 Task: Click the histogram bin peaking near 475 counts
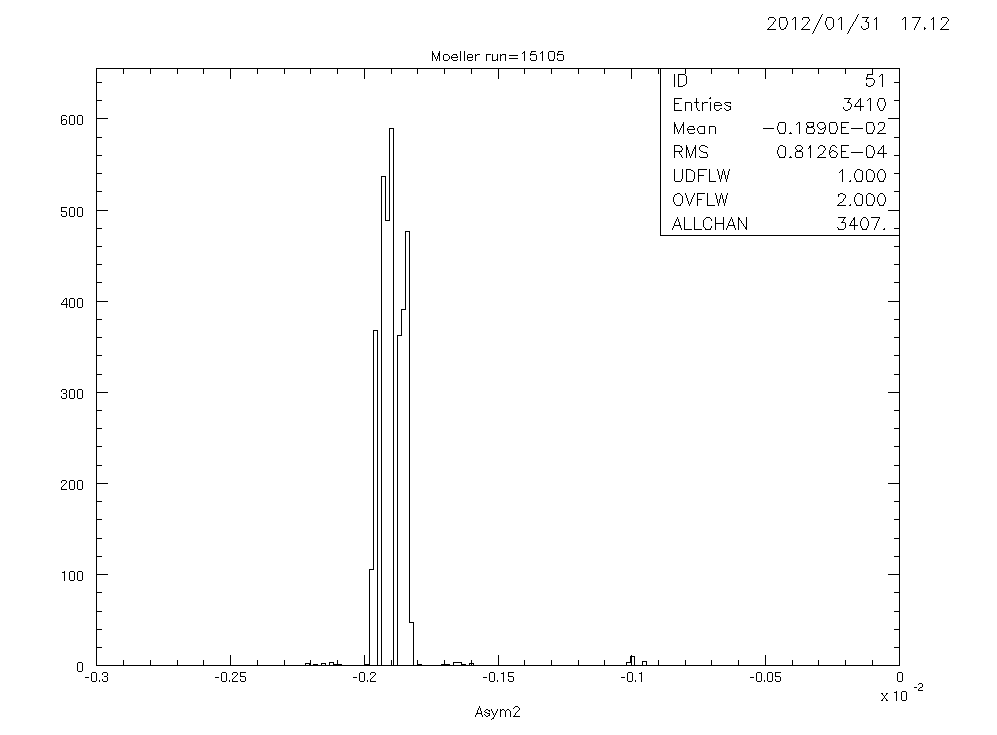tap(408, 448)
